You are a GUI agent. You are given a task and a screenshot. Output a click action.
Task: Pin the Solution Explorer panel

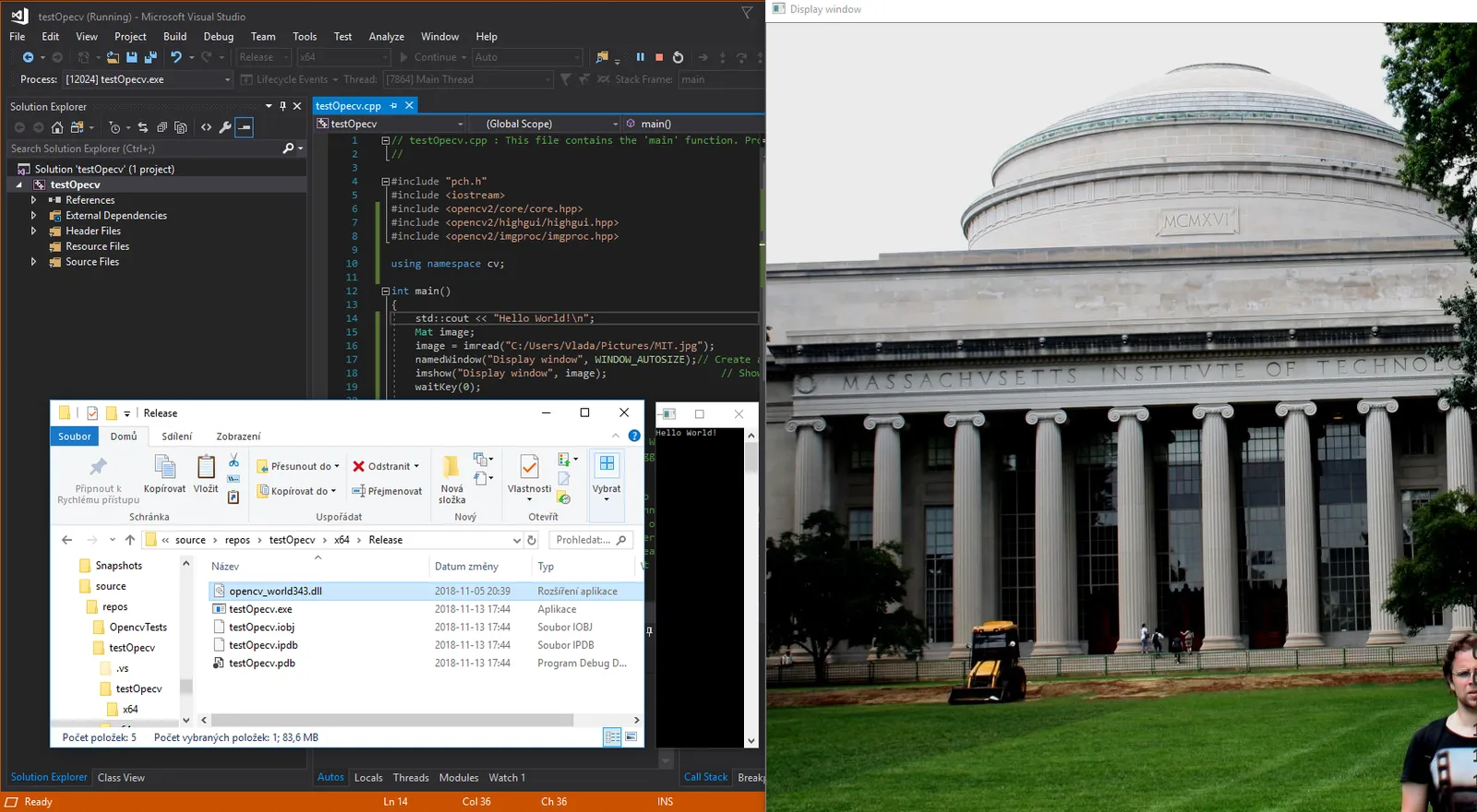point(282,106)
